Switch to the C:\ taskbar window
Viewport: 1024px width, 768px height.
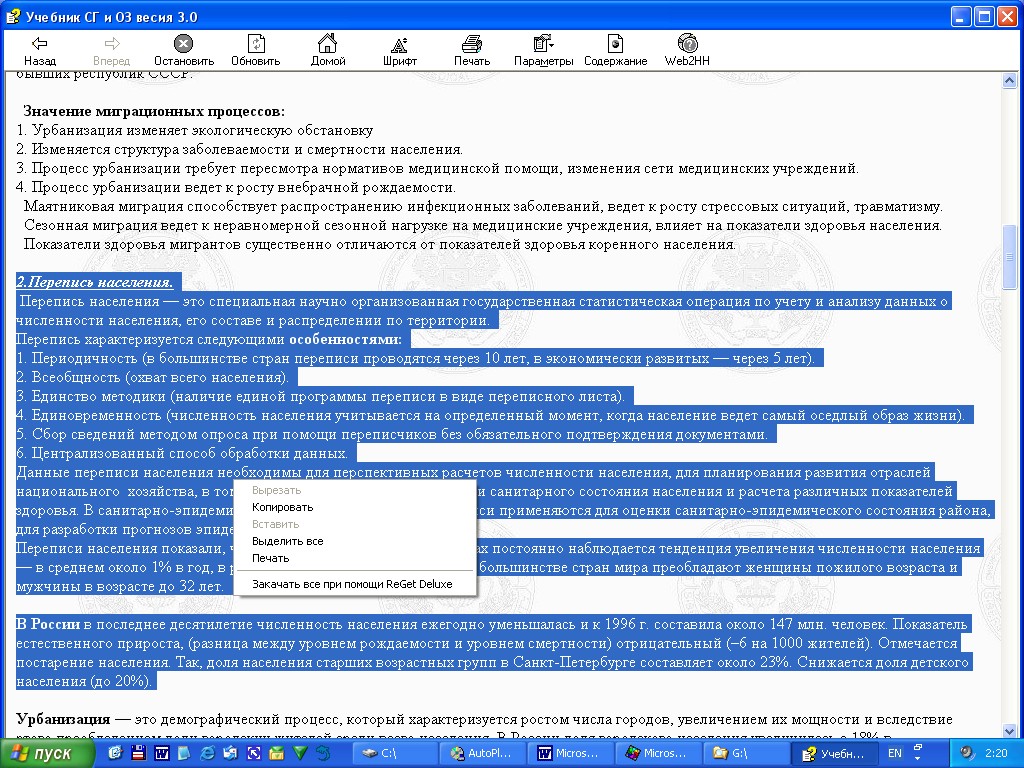(396, 754)
